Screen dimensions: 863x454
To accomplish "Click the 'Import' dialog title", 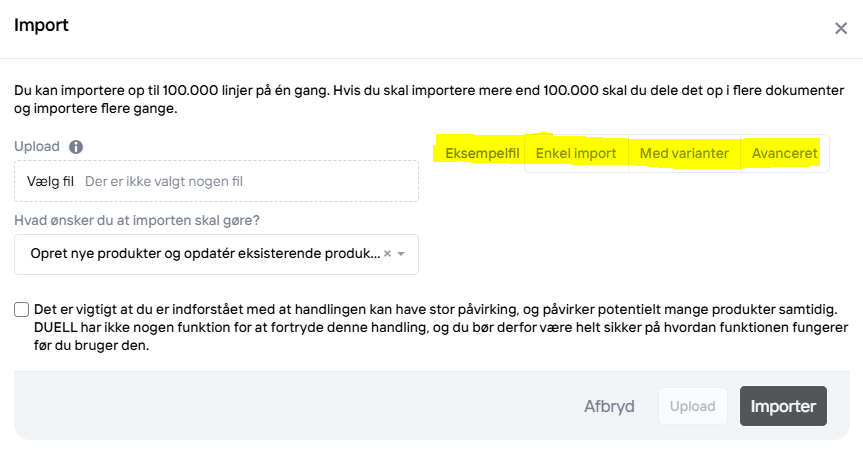I will click(41, 25).
